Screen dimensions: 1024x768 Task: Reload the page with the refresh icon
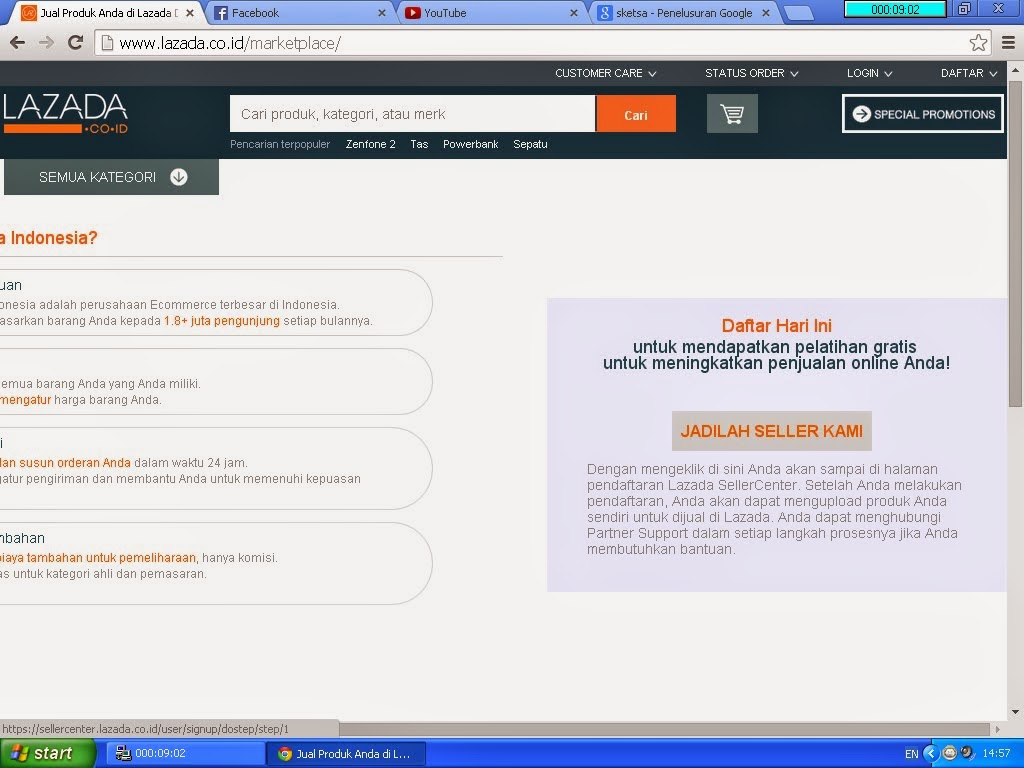click(x=76, y=43)
